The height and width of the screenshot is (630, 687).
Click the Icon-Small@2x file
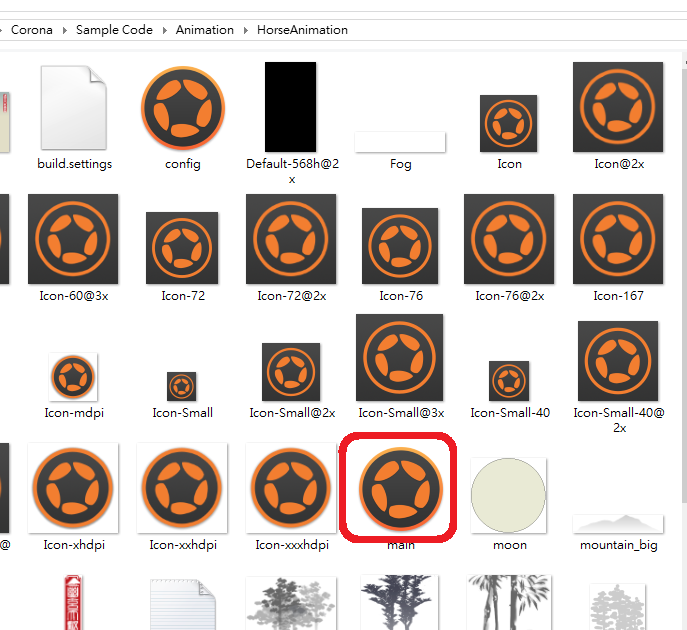[x=291, y=372]
